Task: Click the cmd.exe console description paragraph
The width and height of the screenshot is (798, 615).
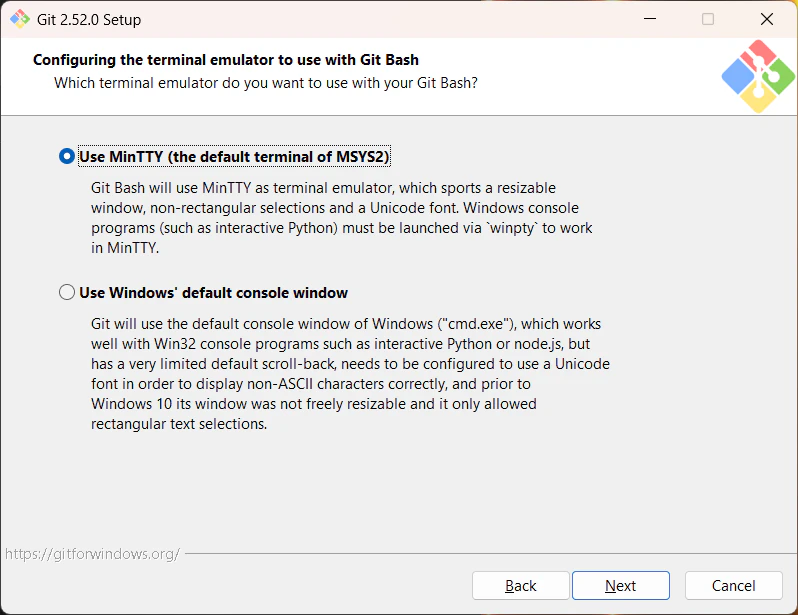Action: pos(350,374)
